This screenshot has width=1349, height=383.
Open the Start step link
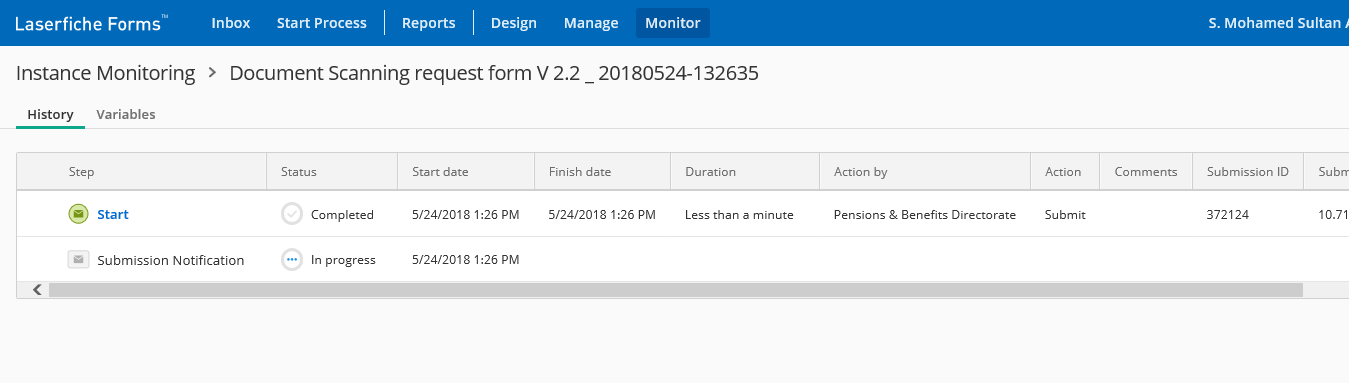(113, 215)
